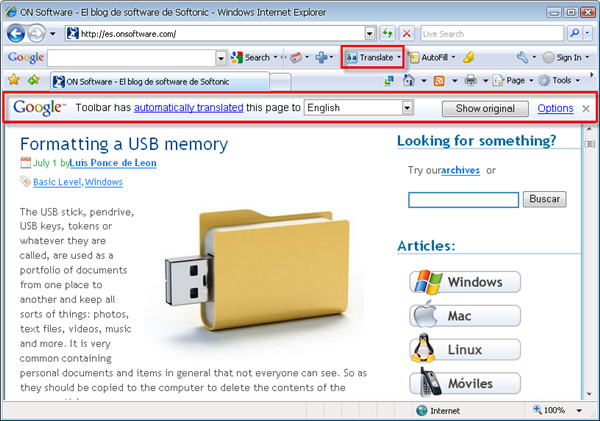
Task: Click the Linux penguin article icon
Action: (424, 349)
